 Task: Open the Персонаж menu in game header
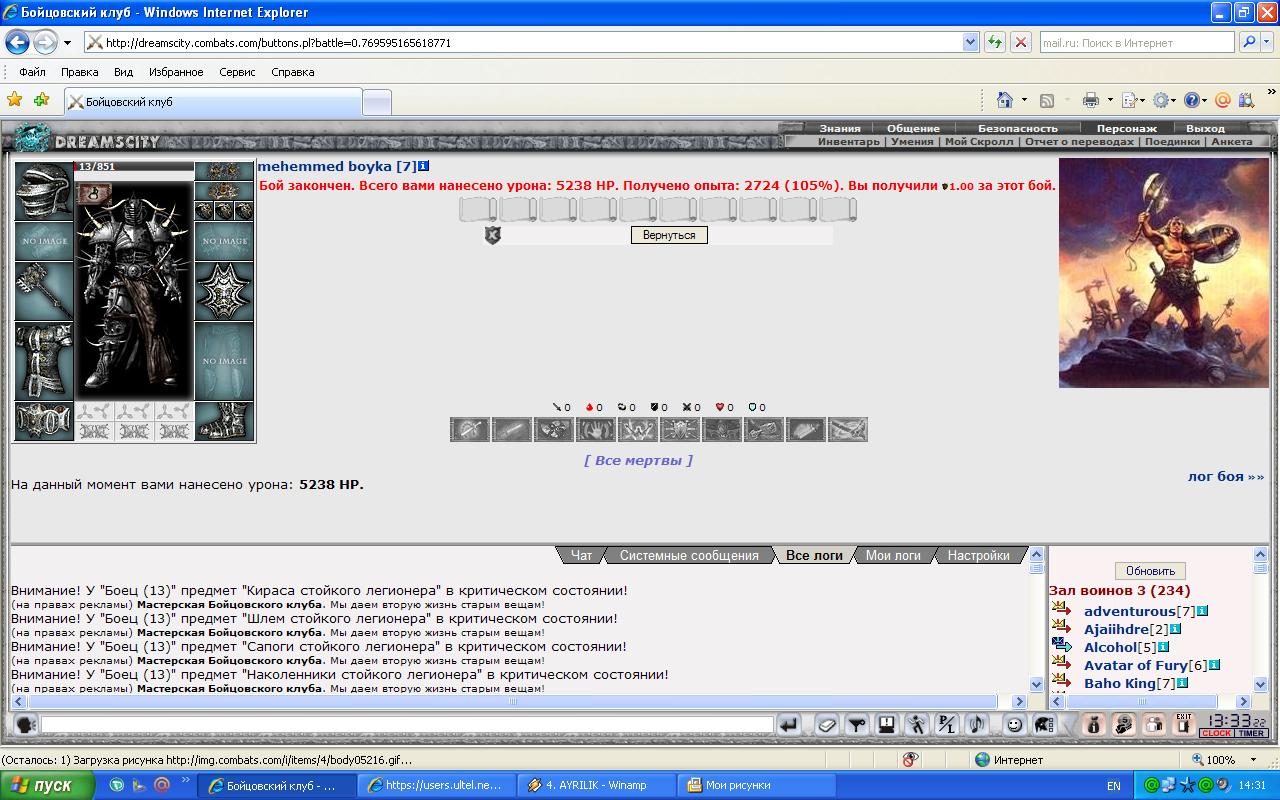pyautogui.click(x=1126, y=128)
